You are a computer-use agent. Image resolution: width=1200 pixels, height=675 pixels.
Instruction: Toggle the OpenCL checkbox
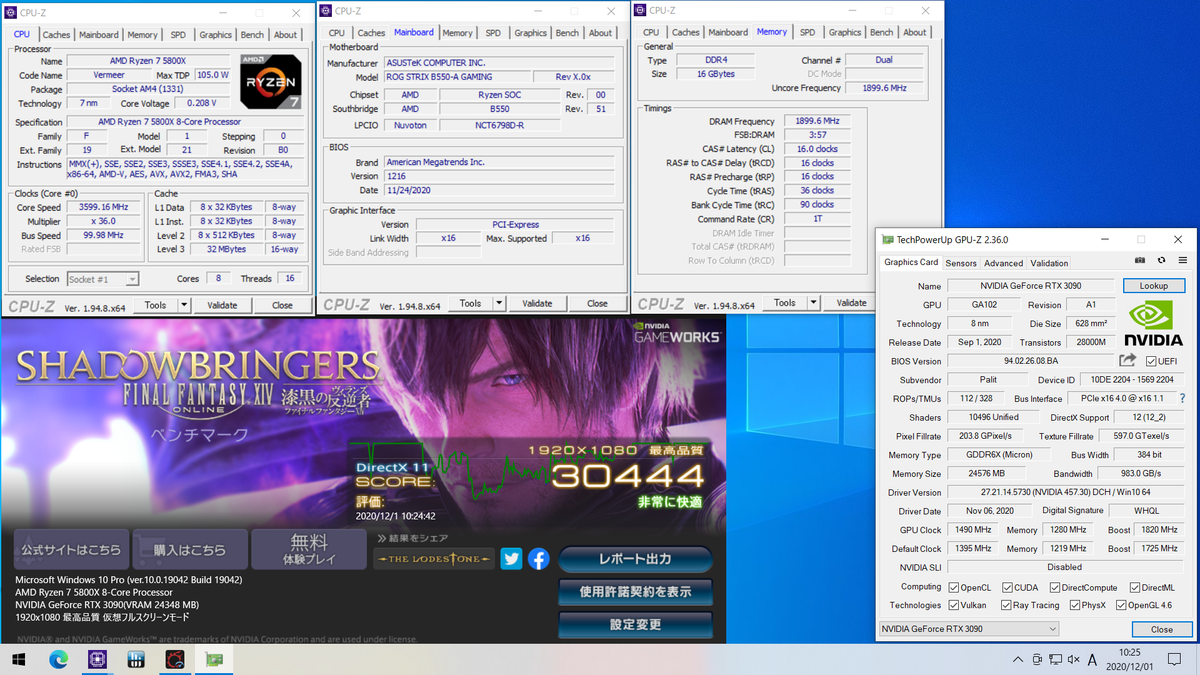pyautogui.click(x=952, y=587)
